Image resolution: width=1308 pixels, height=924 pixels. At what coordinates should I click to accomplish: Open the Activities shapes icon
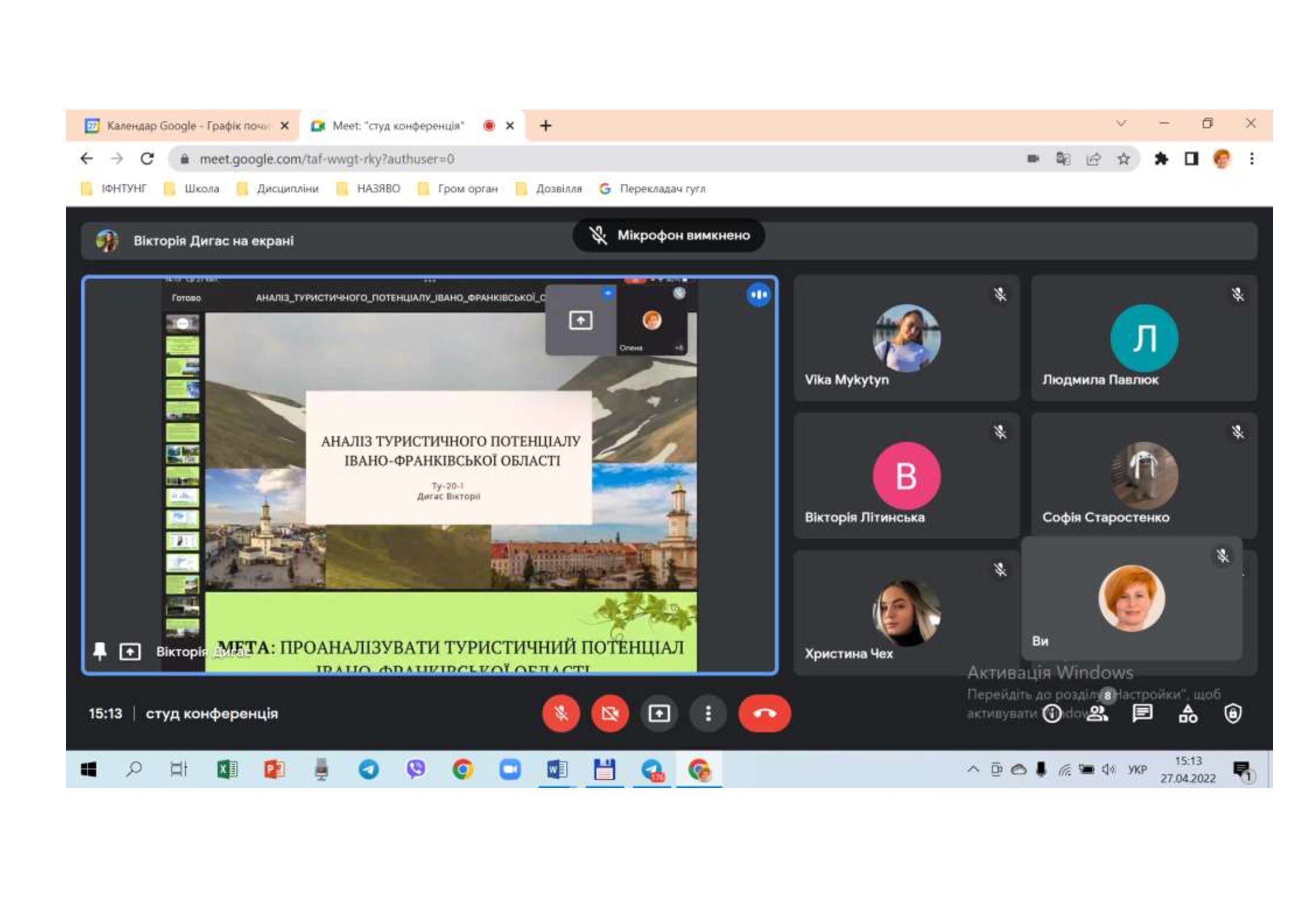1188,713
